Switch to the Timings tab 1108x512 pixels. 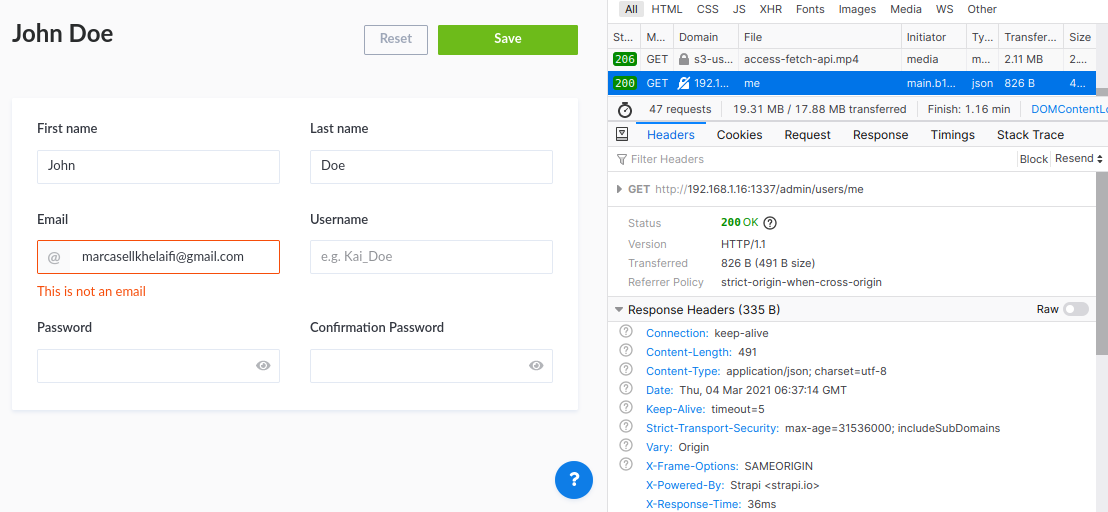953,134
